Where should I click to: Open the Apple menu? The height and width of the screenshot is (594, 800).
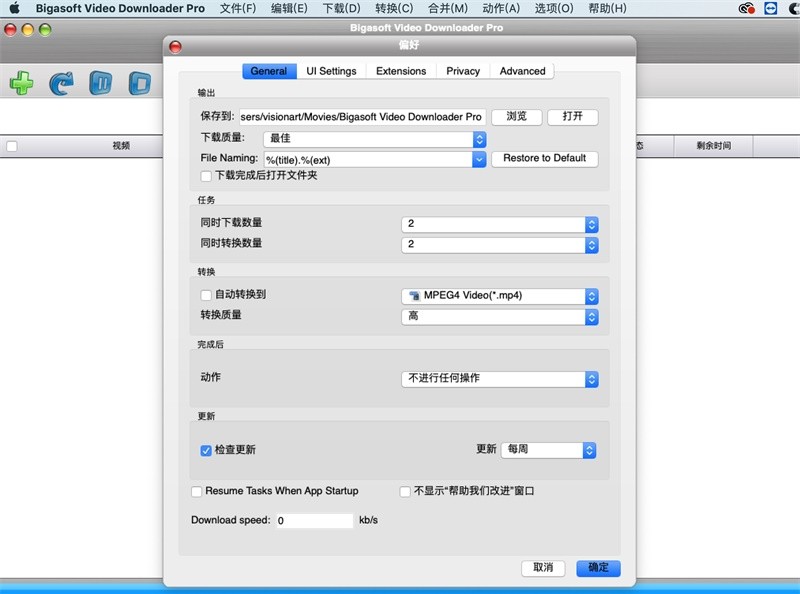point(14,8)
